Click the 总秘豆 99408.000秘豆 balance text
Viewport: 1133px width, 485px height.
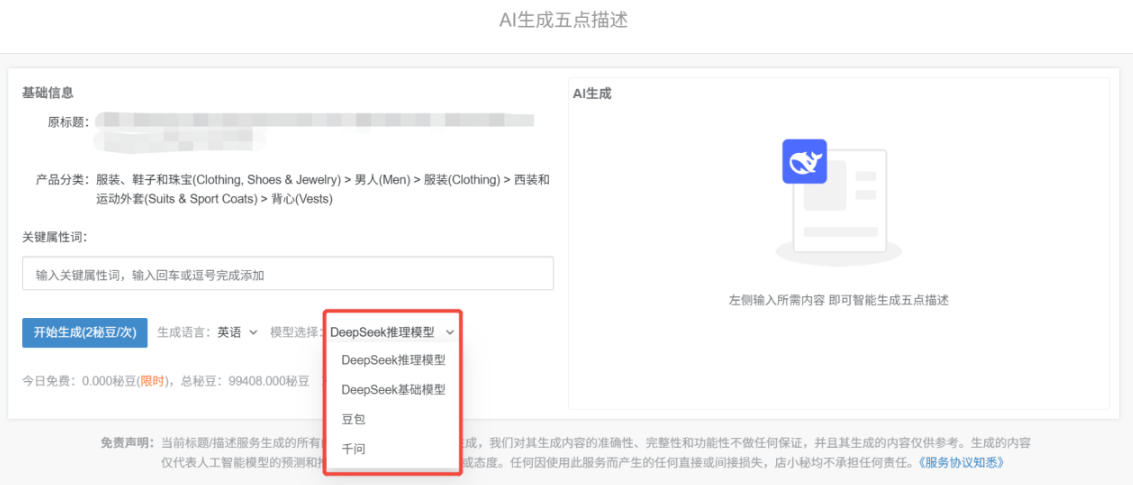tap(245, 381)
